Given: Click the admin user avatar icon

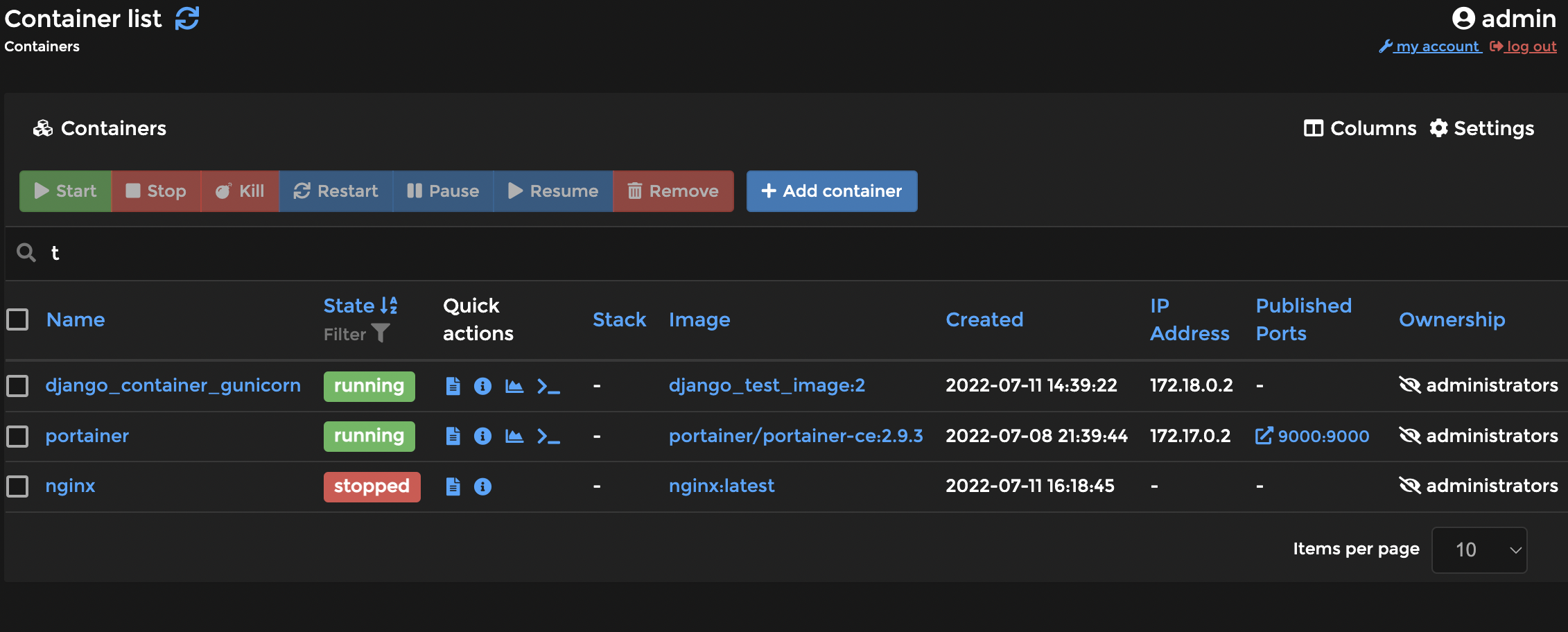Looking at the screenshot, I should tap(1463, 19).
